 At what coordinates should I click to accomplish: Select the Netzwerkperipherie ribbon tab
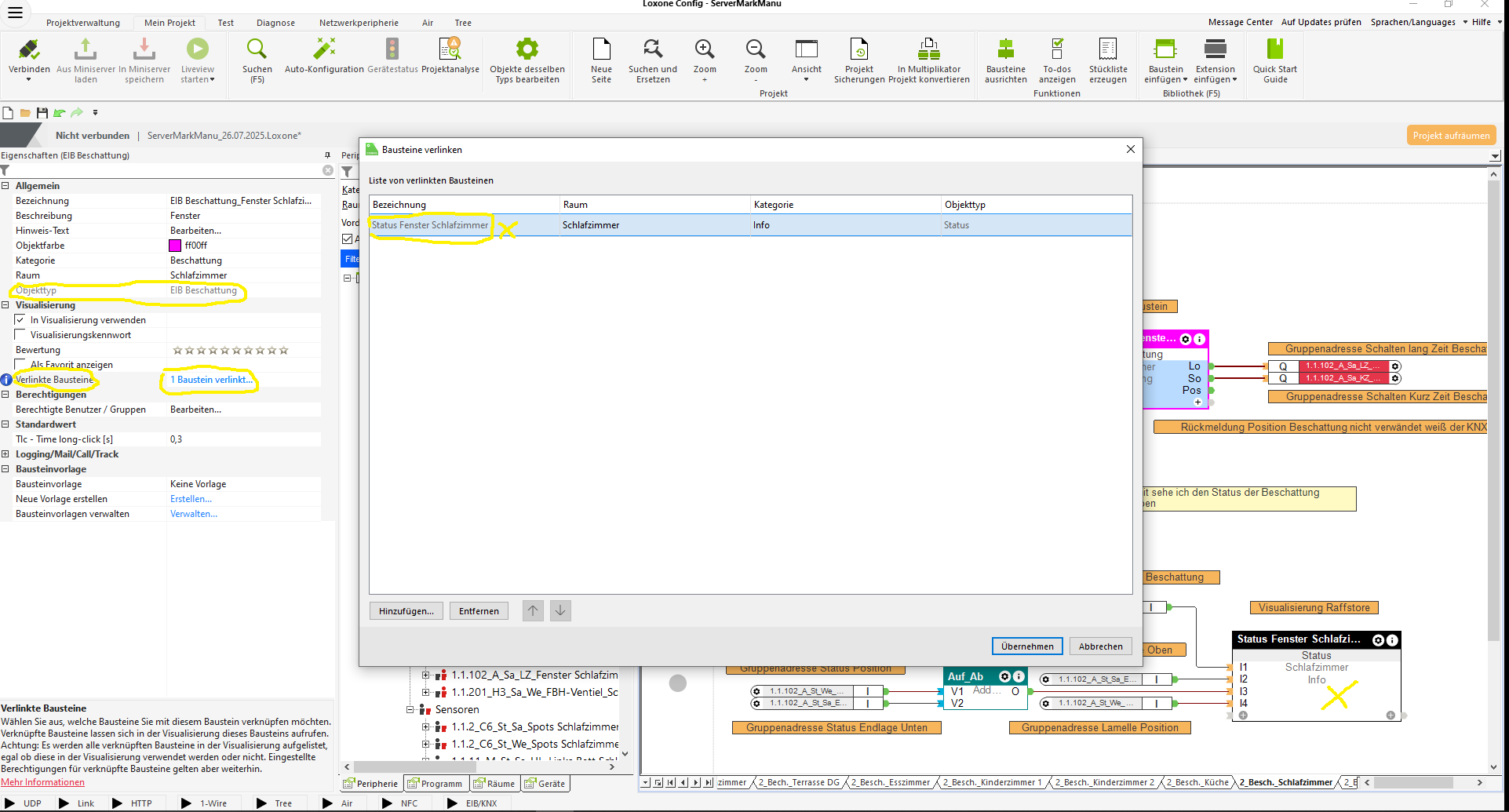(x=359, y=23)
